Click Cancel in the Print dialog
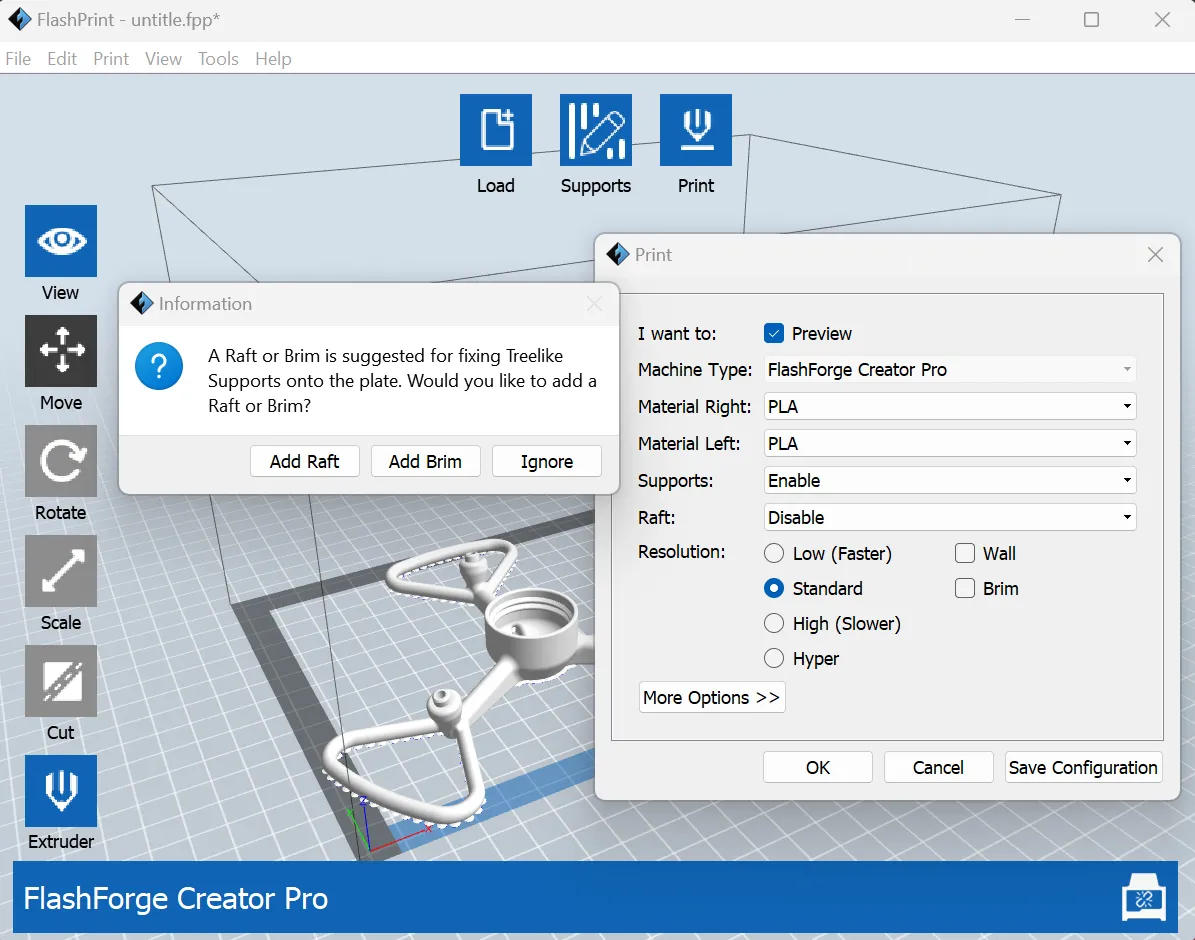Screen dimensions: 1195x940 [x=938, y=767]
